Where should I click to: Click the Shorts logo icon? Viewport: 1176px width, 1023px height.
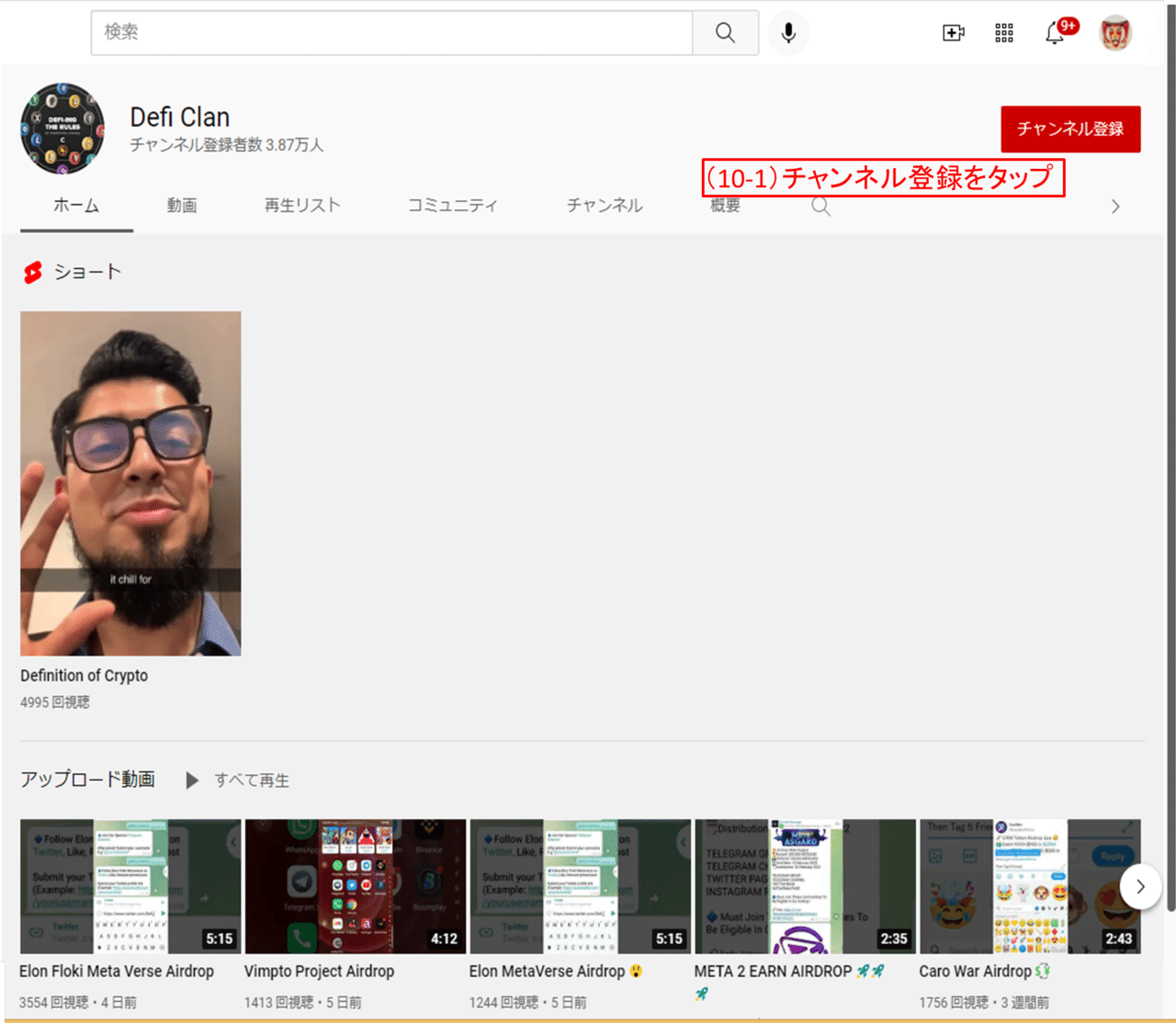tap(33, 272)
